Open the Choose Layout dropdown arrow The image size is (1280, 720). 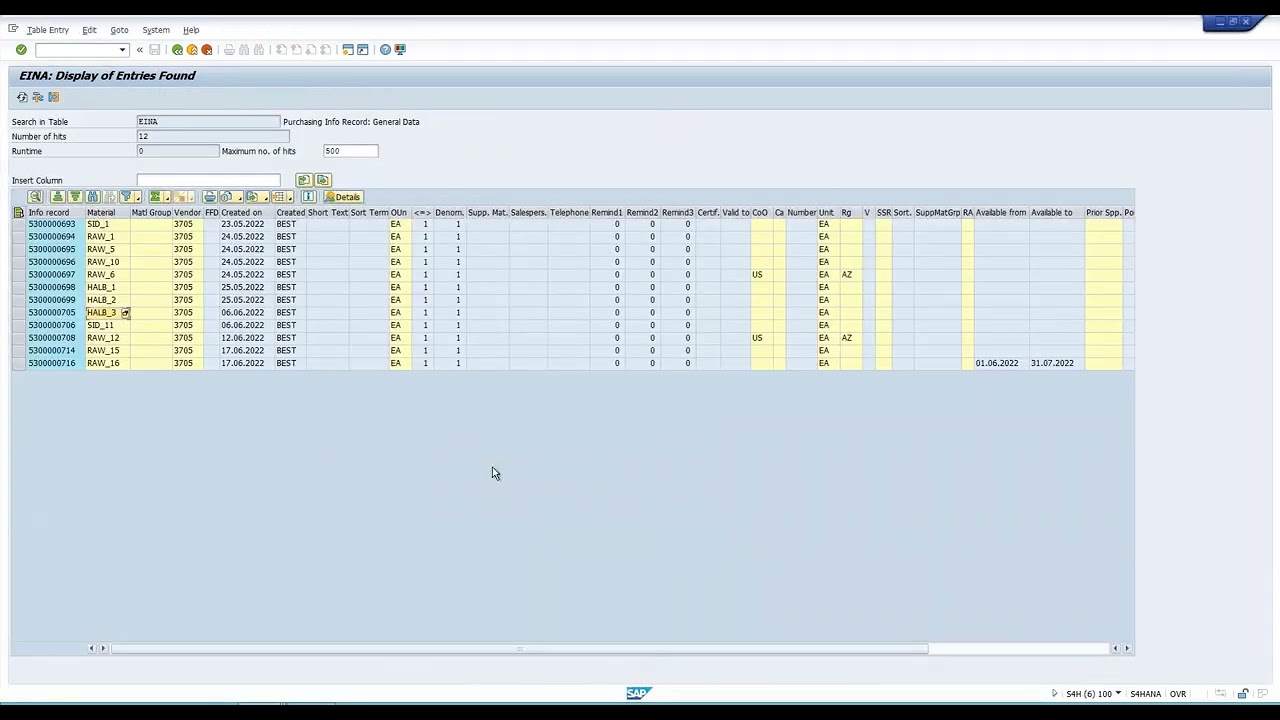pos(290,198)
